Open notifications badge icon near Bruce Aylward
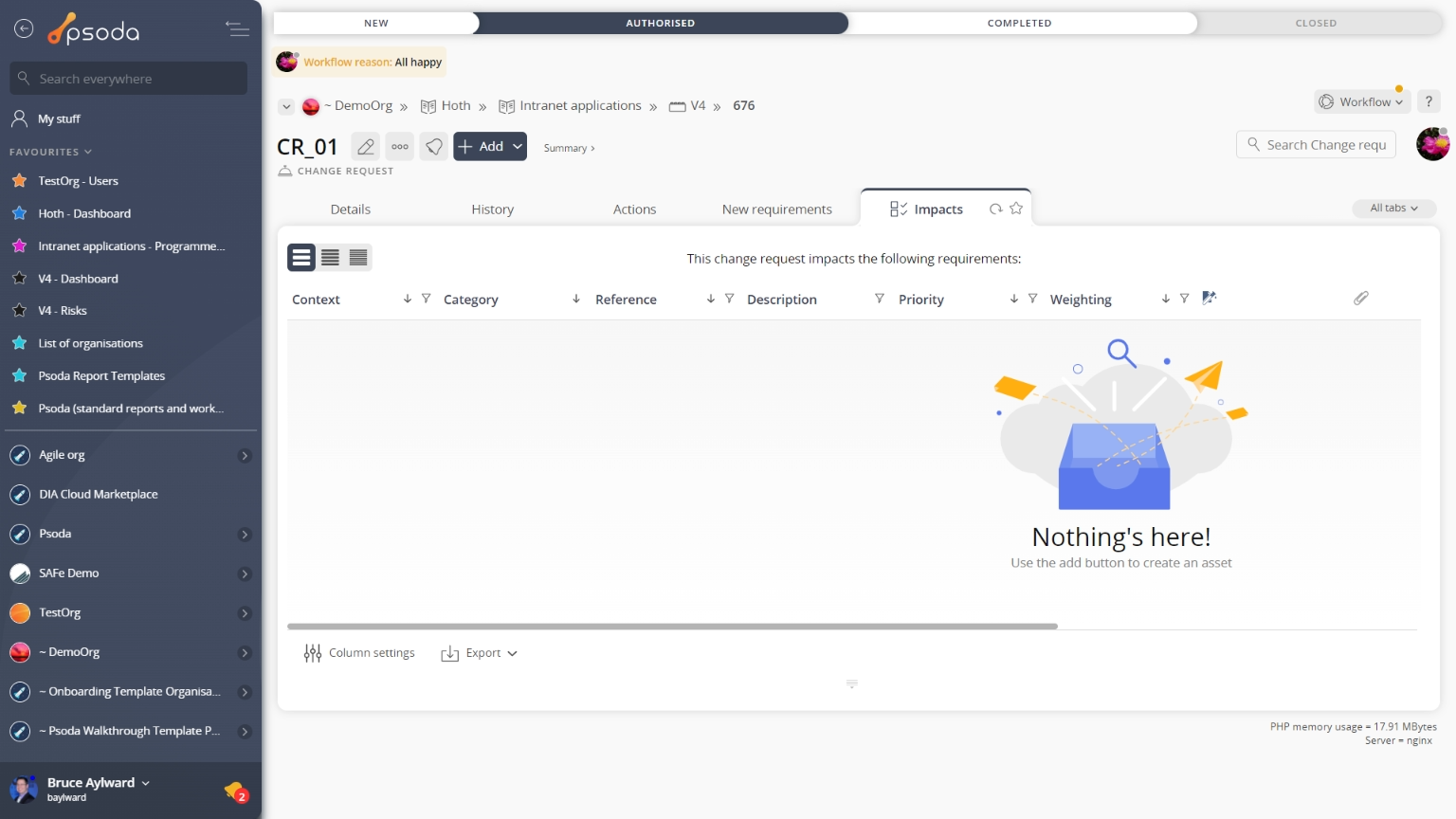Screen dimensions: 1456x819 236,791
